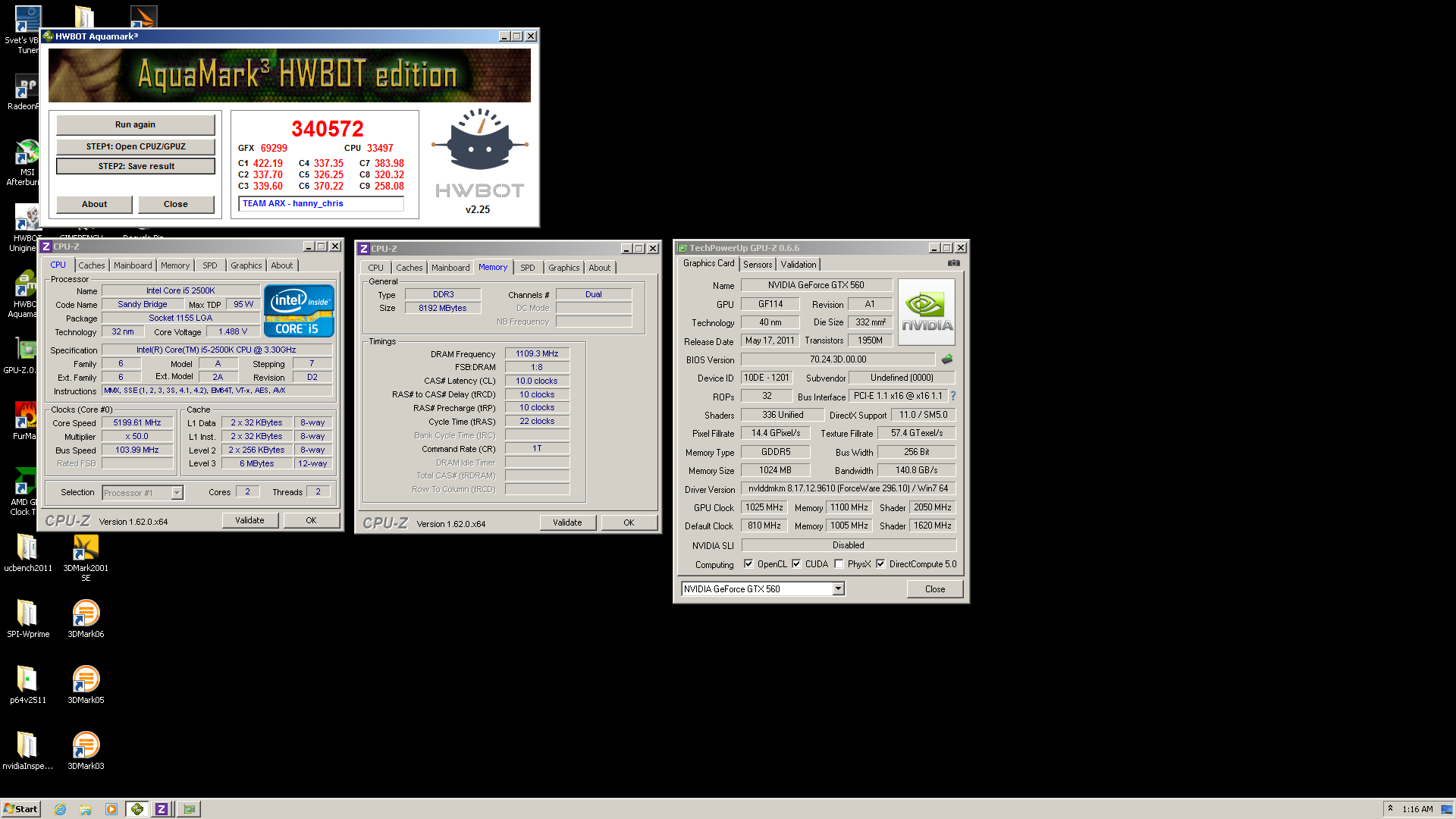Viewport: 1456px width, 819px height.
Task: Open the p64v2511 folder icon
Action: (28, 685)
